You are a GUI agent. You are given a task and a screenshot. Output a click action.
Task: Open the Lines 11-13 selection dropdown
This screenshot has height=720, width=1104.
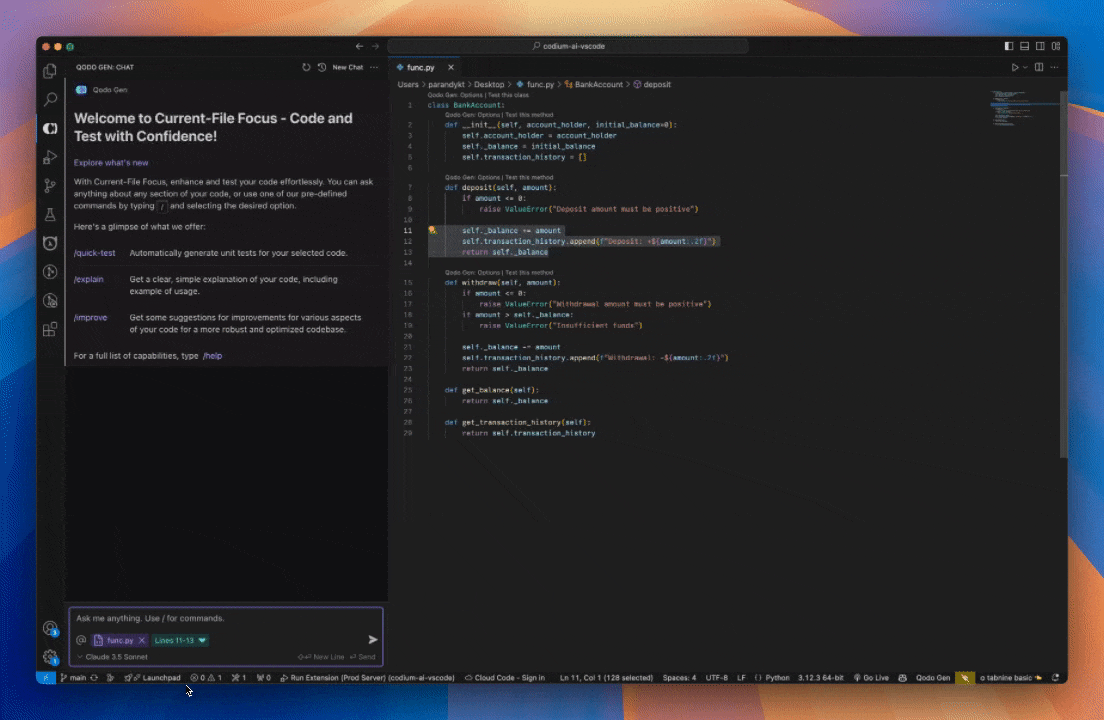pyautogui.click(x=180, y=640)
